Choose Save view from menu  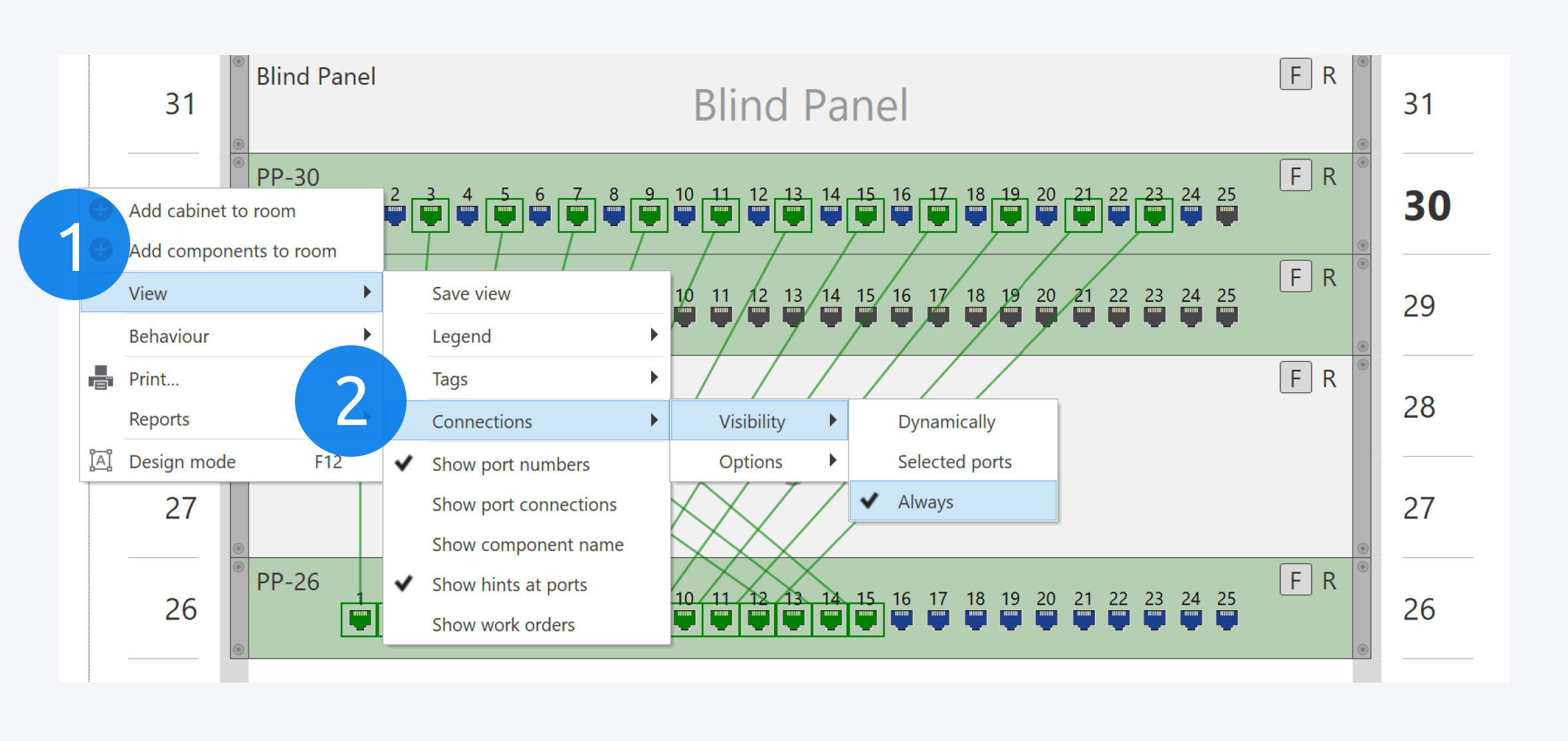click(x=471, y=293)
